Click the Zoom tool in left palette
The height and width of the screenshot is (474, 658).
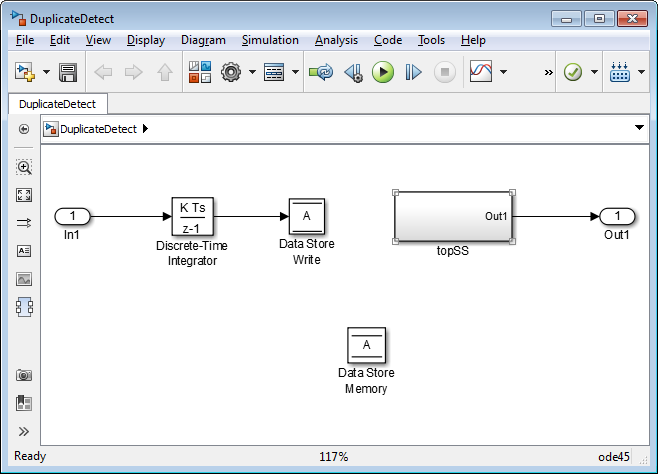(x=24, y=167)
